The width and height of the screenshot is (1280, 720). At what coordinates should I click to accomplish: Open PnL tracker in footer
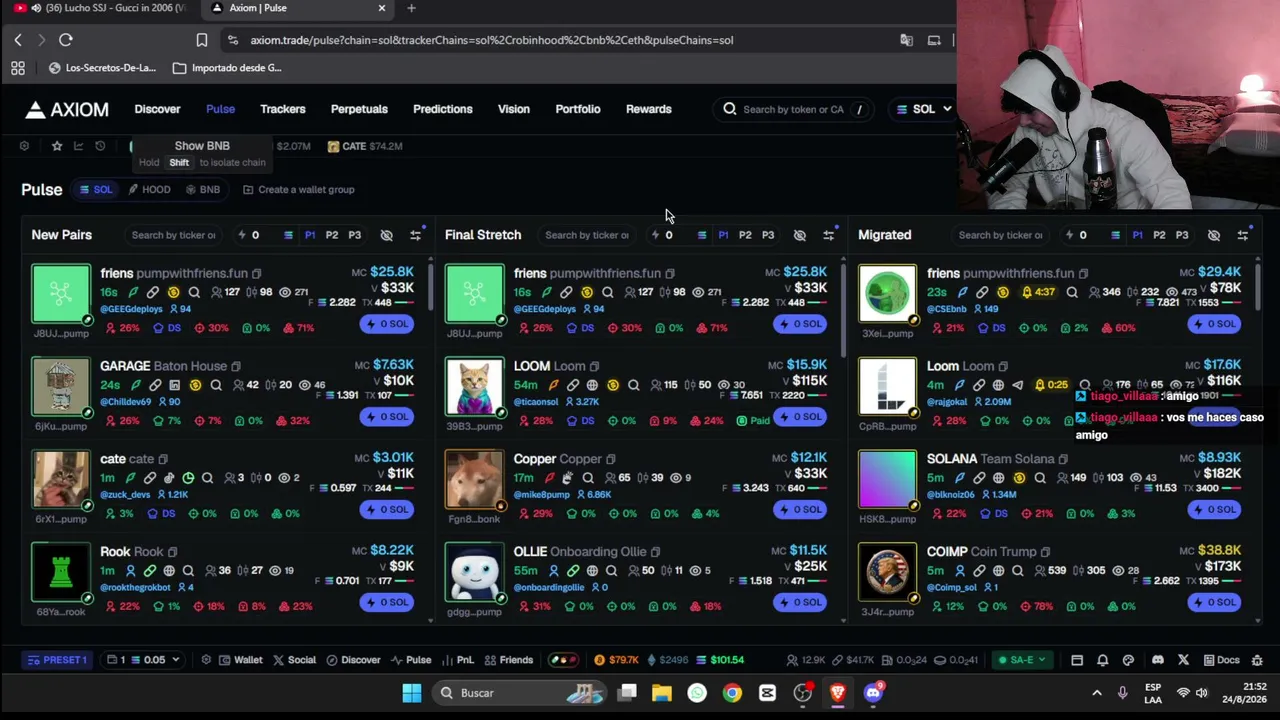coord(458,660)
